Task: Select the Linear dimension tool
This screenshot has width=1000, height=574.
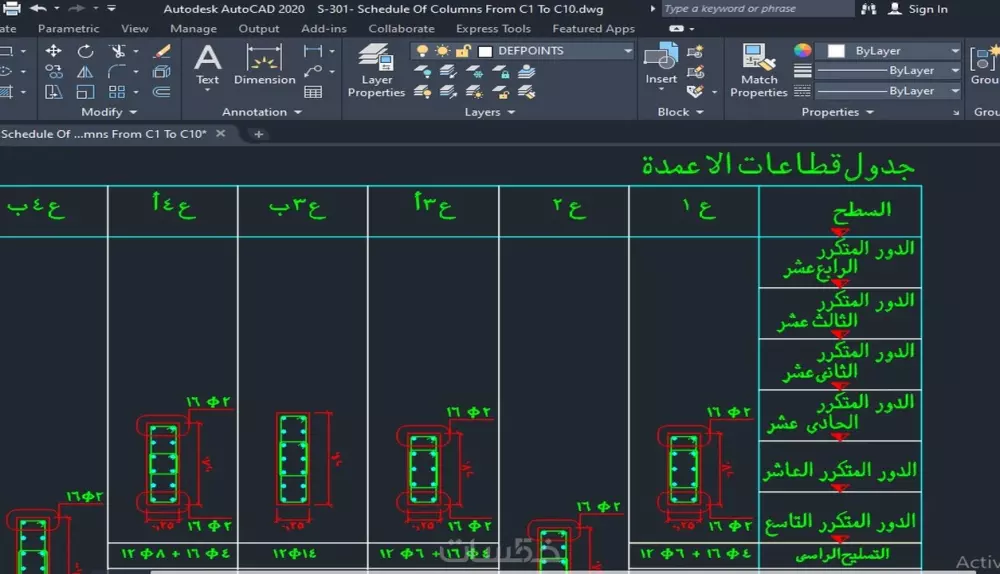Action: coord(312,50)
